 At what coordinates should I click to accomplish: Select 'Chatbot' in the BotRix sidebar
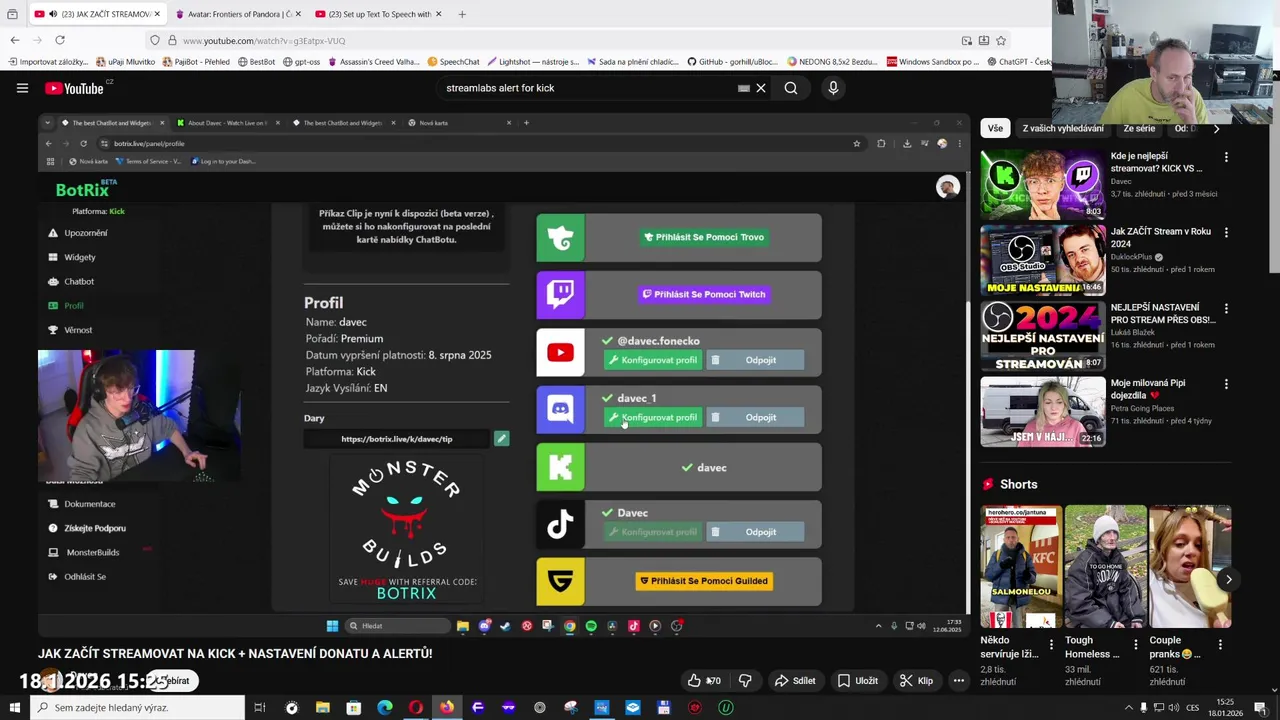(78, 281)
